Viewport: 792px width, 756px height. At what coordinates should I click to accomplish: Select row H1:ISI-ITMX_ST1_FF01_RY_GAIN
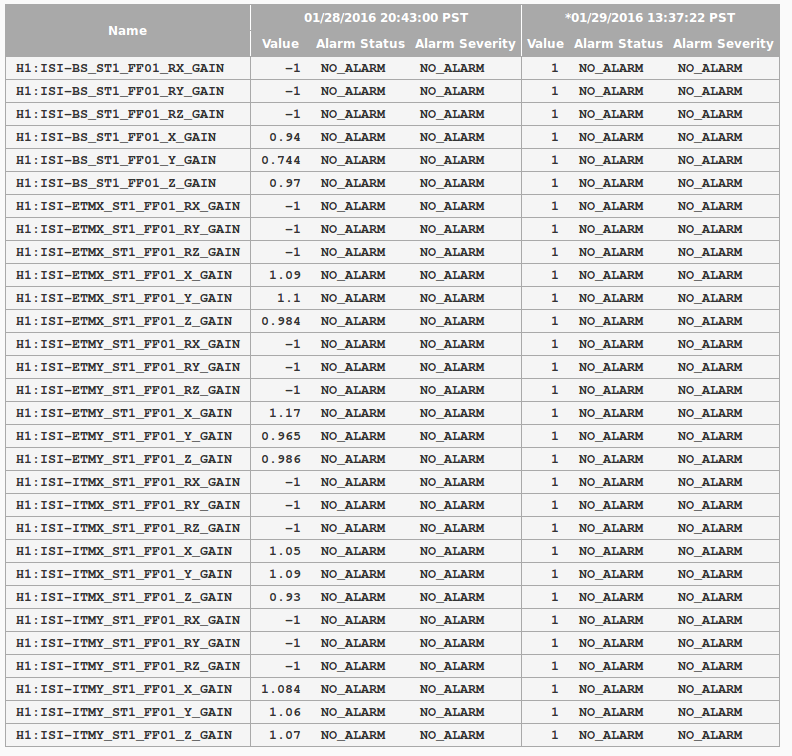click(x=392, y=505)
